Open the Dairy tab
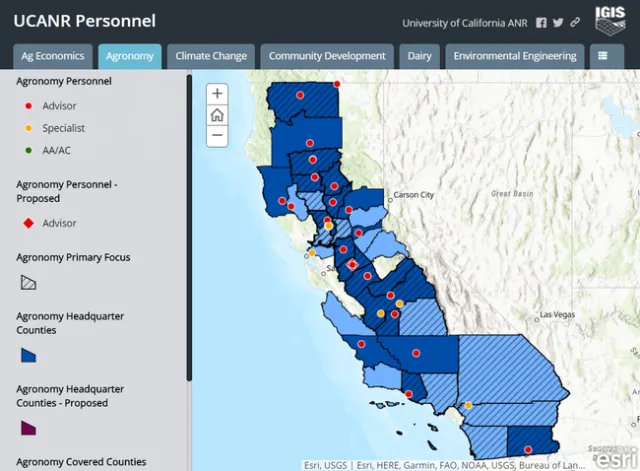Image resolution: width=640 pixels, height=471 pixels. coord(419,56)
